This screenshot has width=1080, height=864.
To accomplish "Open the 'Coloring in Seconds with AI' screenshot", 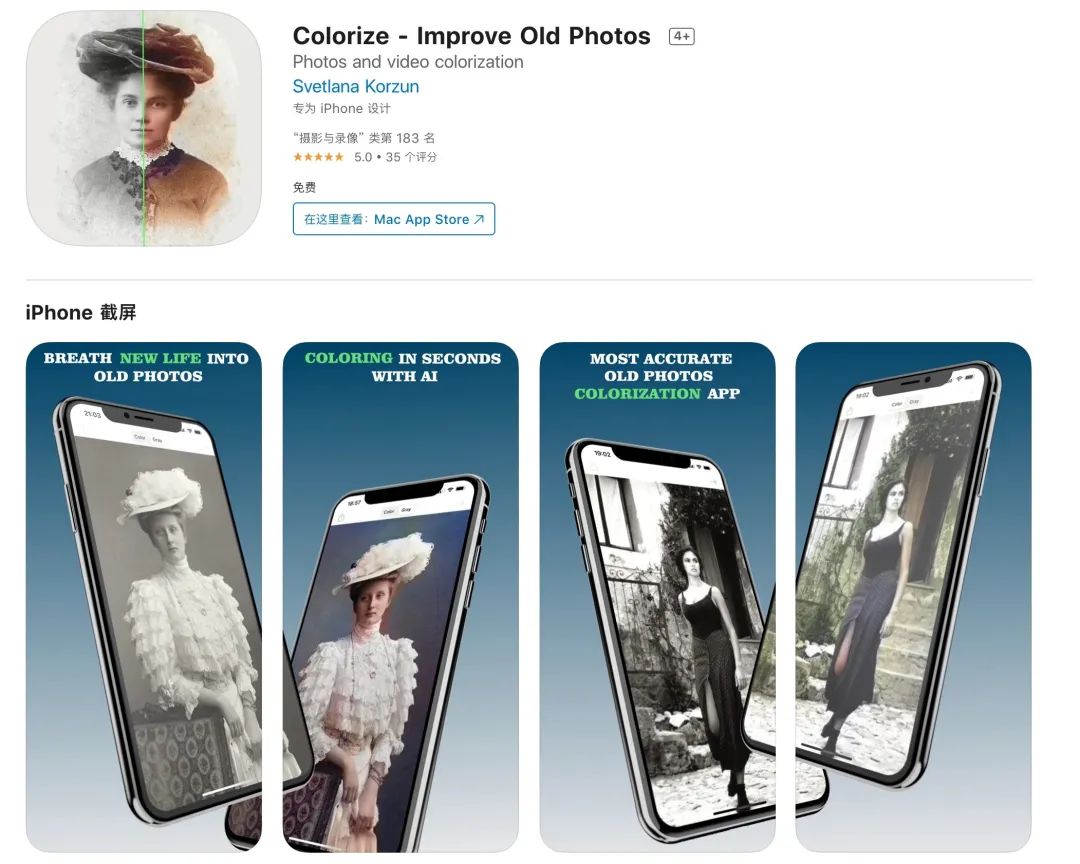I will (x=400, y=597).
